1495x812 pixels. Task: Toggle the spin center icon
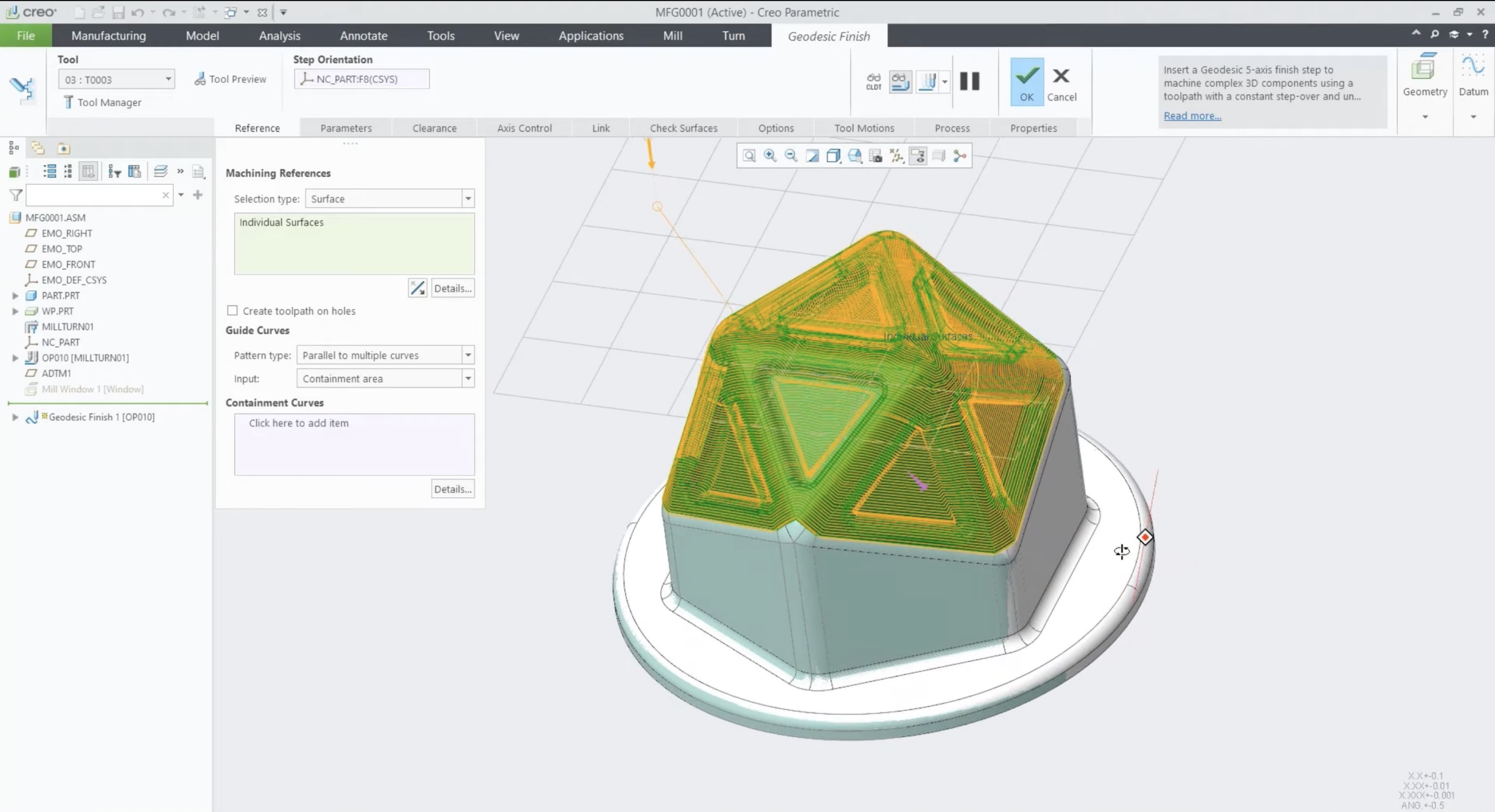(x=959, y=156)
